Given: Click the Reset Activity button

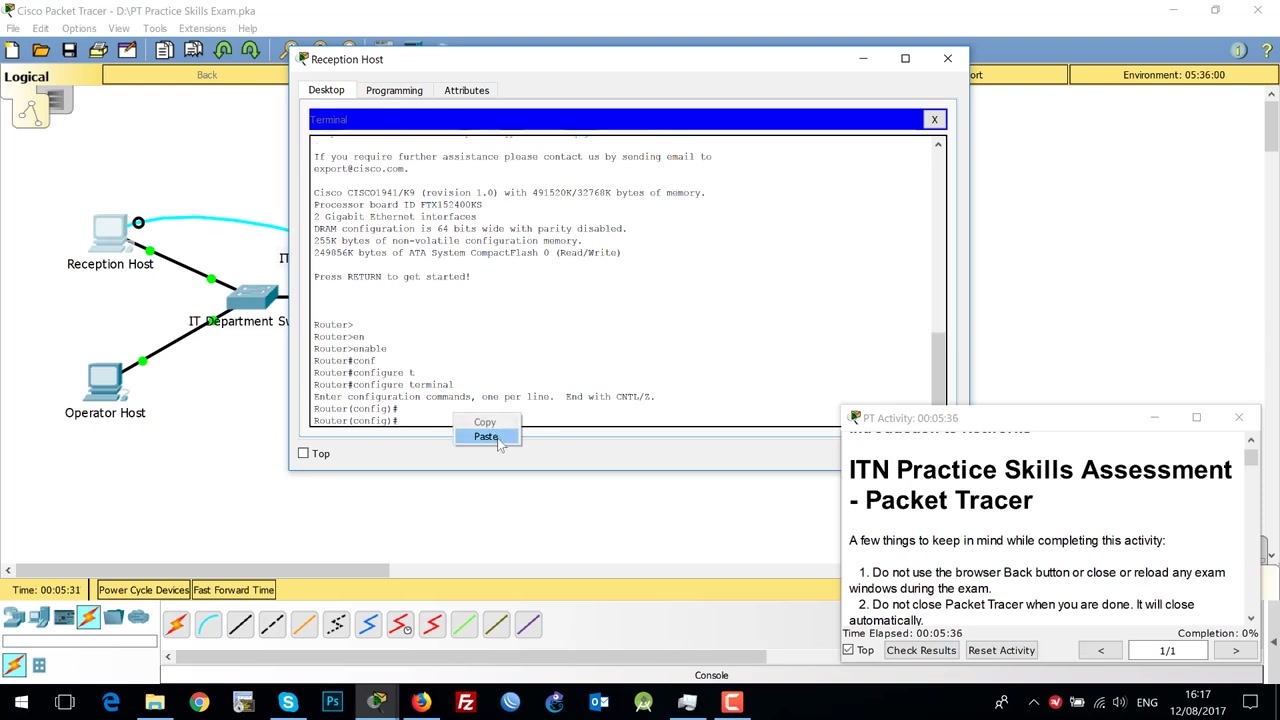Looking at the screenshot, I should tap(1001, 650).
